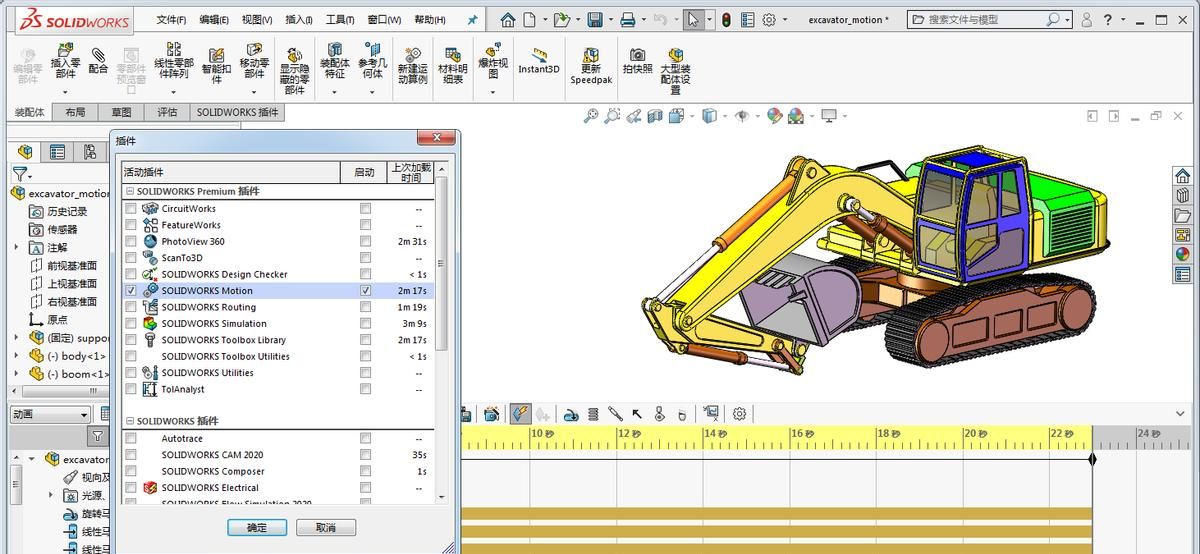Switch to the SOLIDWORKS 插件 tab
Viewport: 1200px width, 554px height.
(237, 112)
